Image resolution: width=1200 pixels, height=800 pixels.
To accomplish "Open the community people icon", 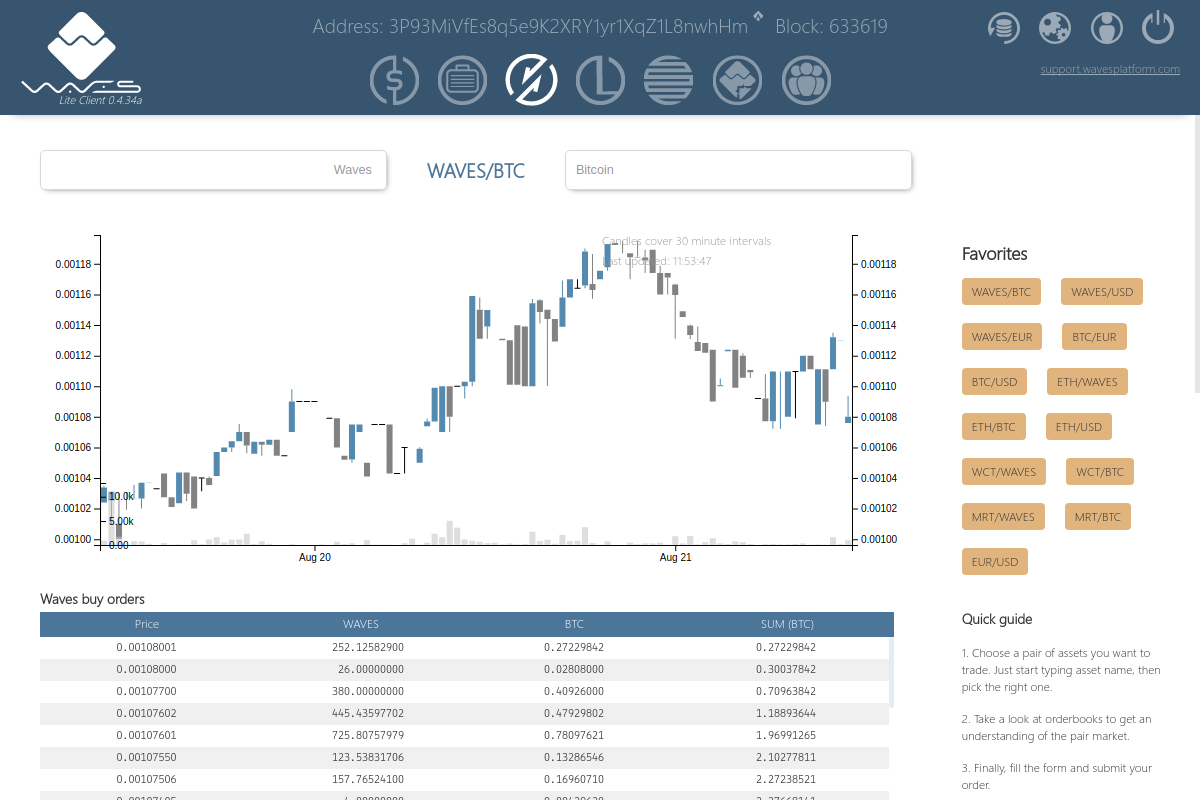I will pyautogui.click(x=806, y=80).
